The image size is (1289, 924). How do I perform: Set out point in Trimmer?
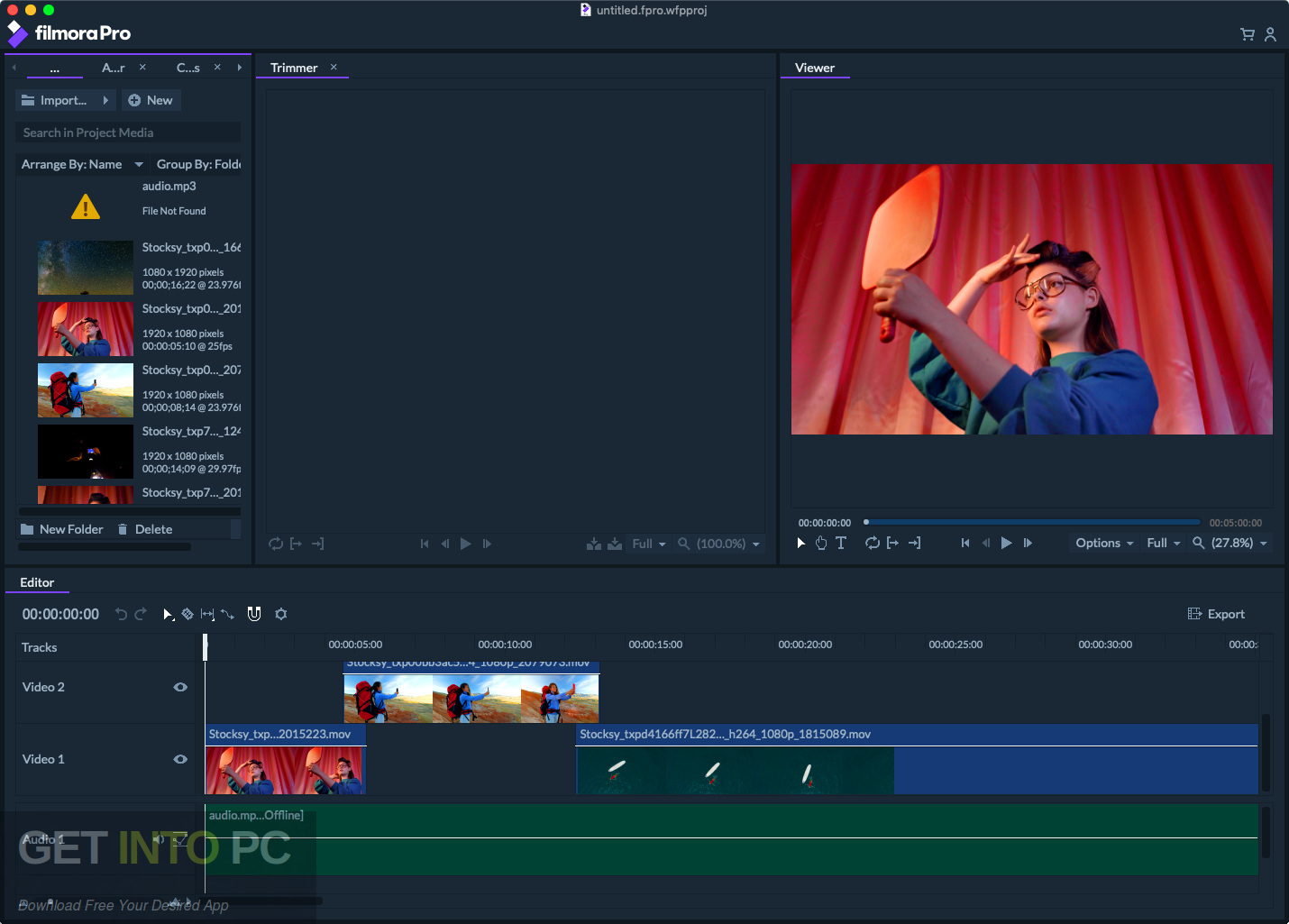point(317,544)
